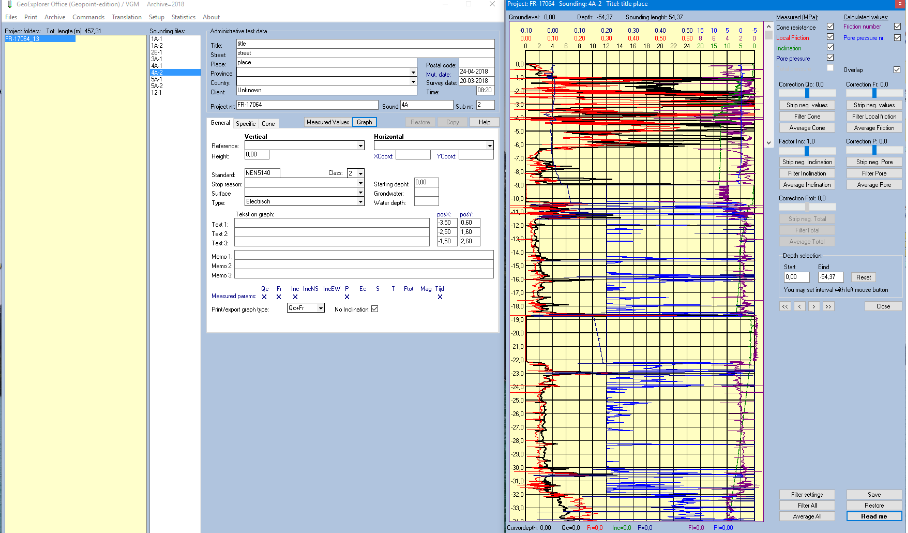The image size is (908, 533).
Task: Click Reset in Depth selection
Action: tap(864, 278)
